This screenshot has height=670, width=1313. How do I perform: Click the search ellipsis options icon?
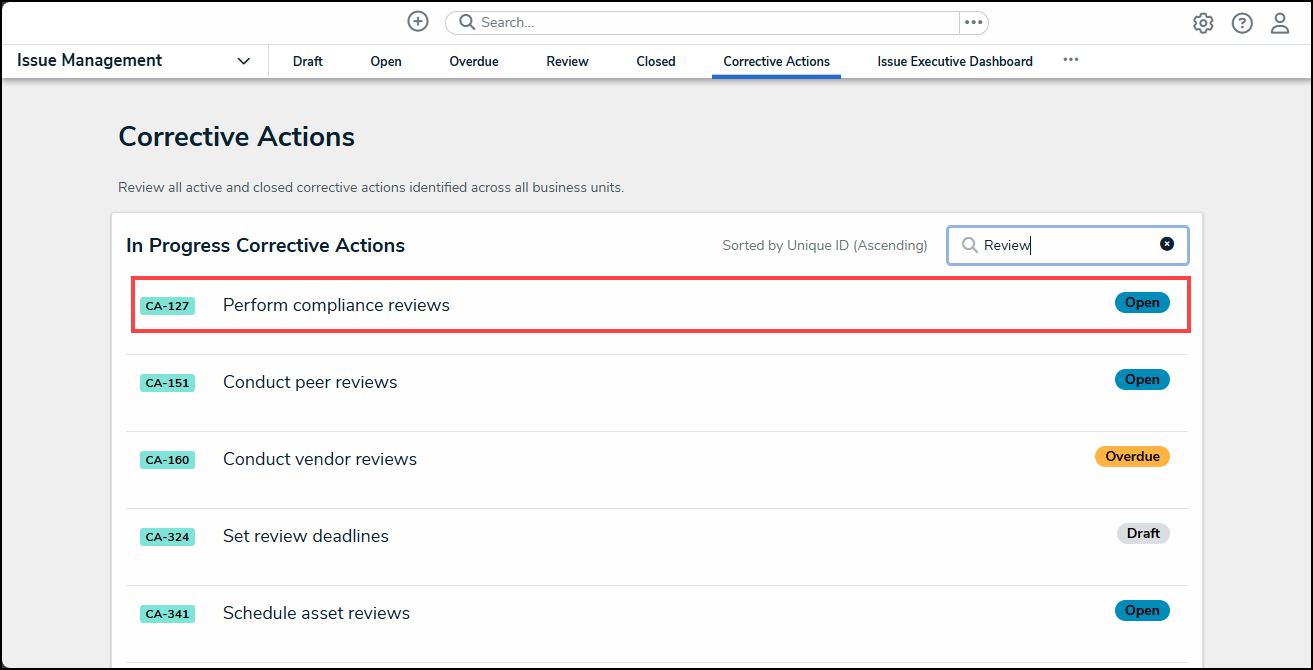click(973, 22)
